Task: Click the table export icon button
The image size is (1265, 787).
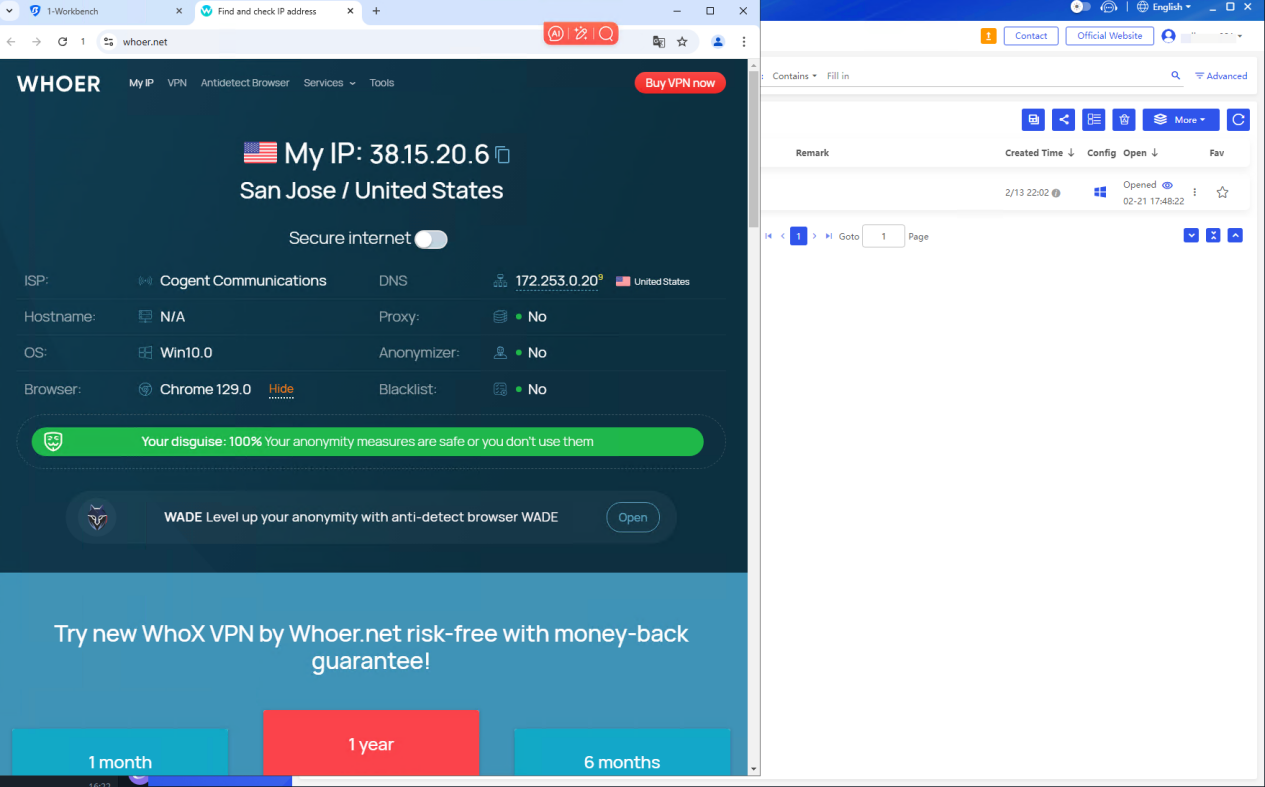Action: (1033, 120)
